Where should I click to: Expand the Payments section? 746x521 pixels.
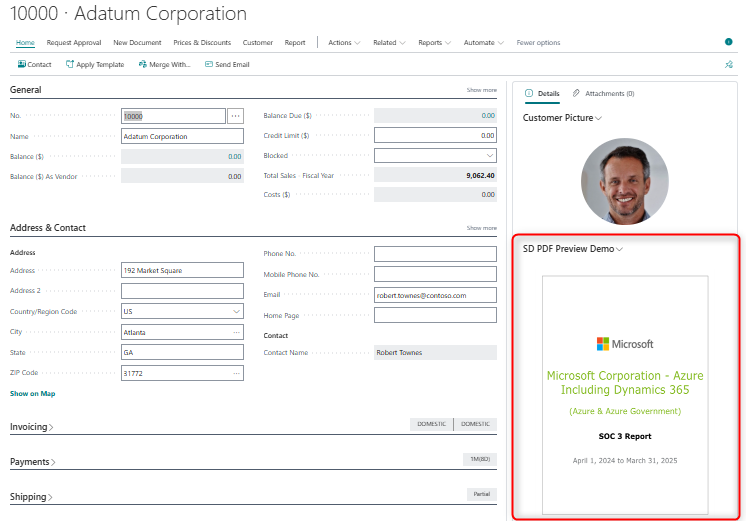click(x=32, y=462)
